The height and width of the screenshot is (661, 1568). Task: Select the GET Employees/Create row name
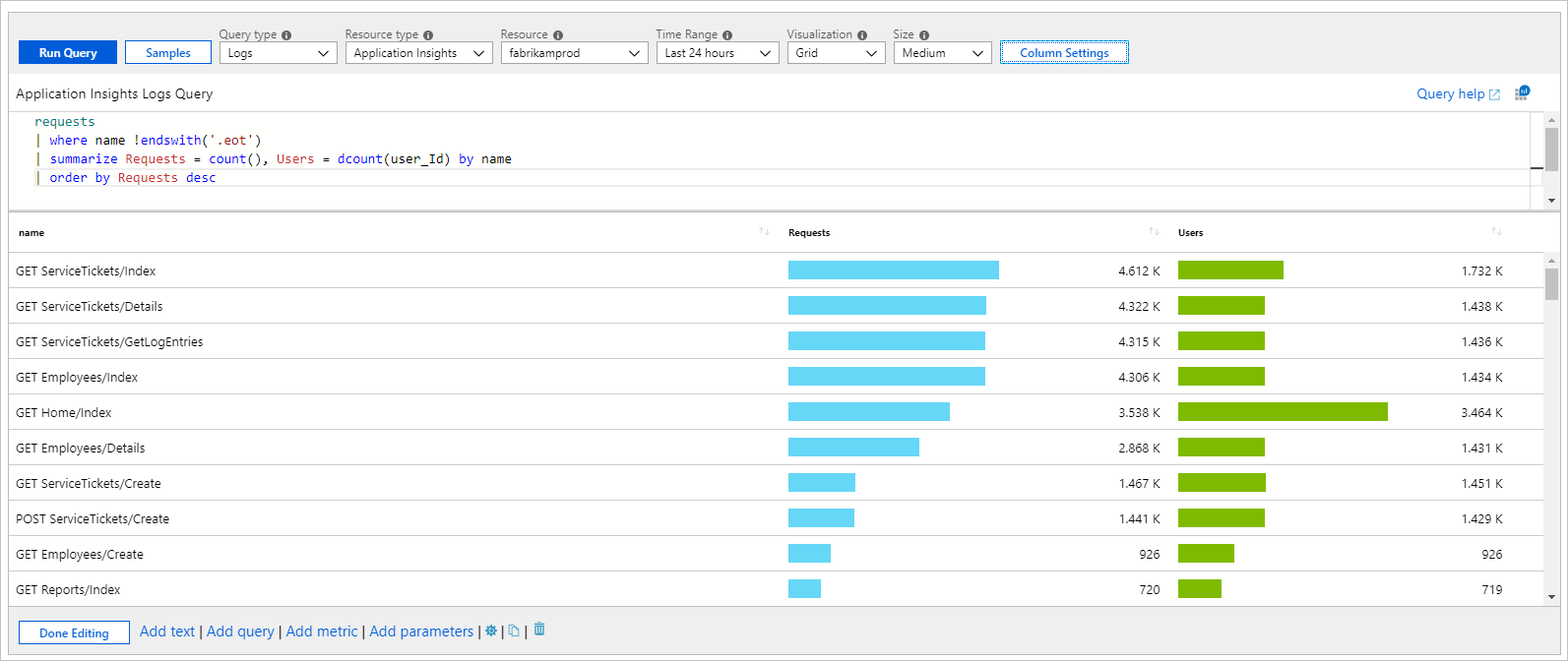point(80,554)
